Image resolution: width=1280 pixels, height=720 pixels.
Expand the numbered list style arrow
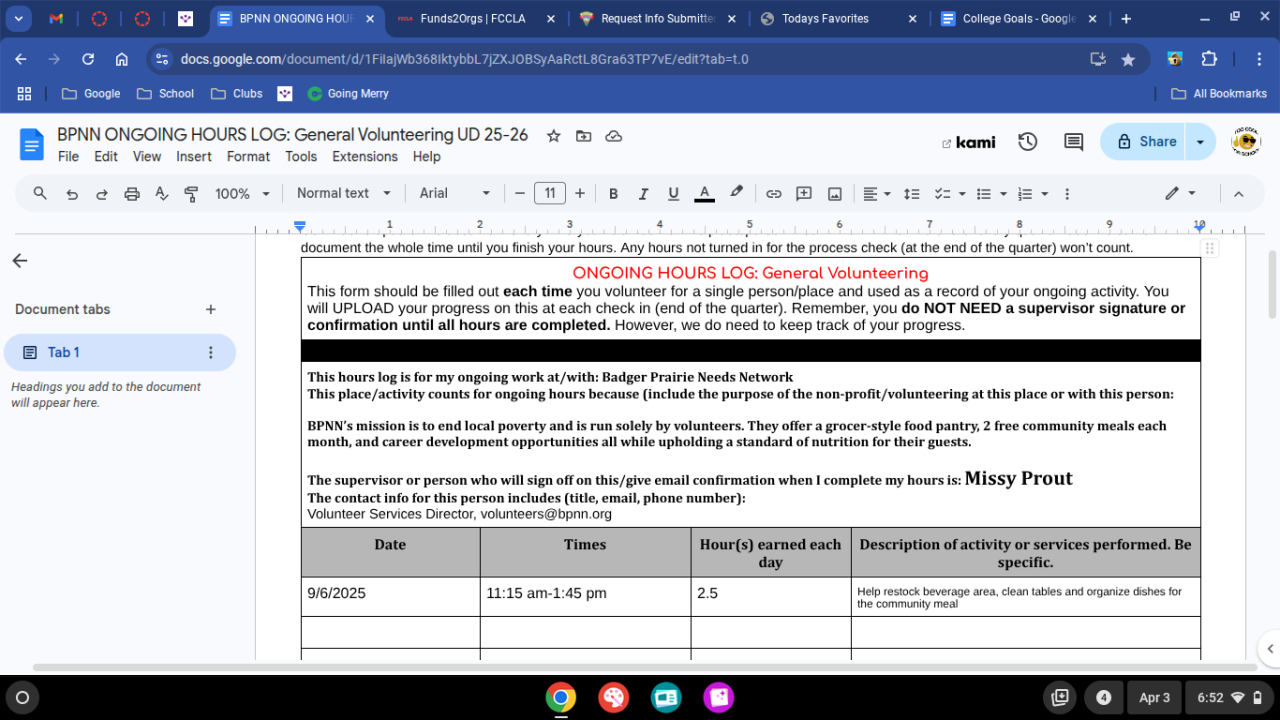coord(1045,194)
